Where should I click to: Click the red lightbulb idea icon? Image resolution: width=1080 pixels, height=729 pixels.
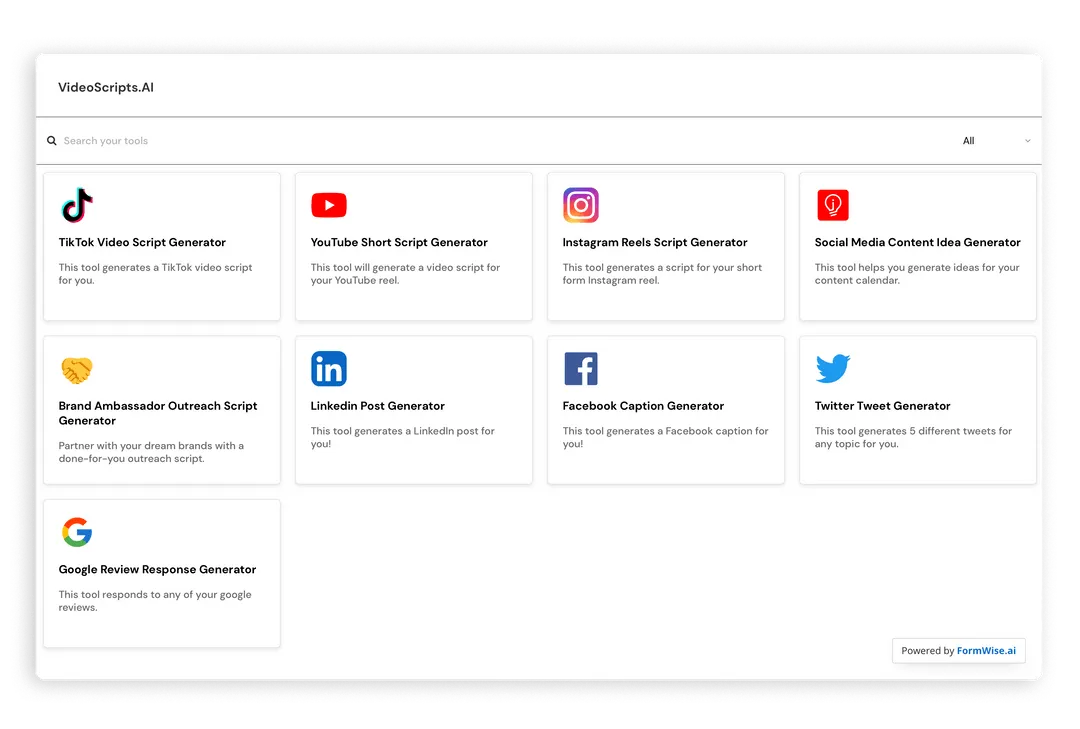832,205
